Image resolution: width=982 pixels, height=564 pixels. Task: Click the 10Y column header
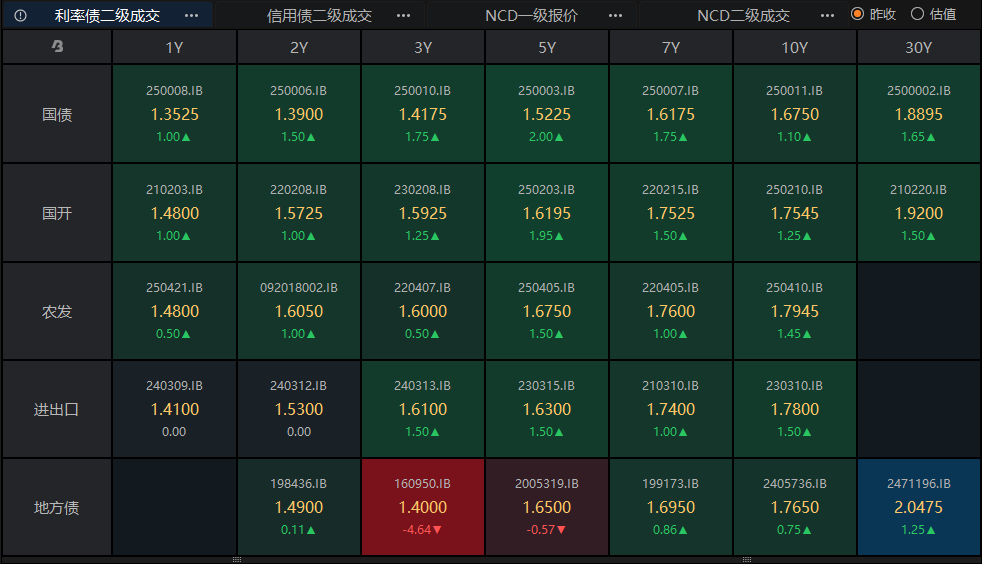coord(794,48)
